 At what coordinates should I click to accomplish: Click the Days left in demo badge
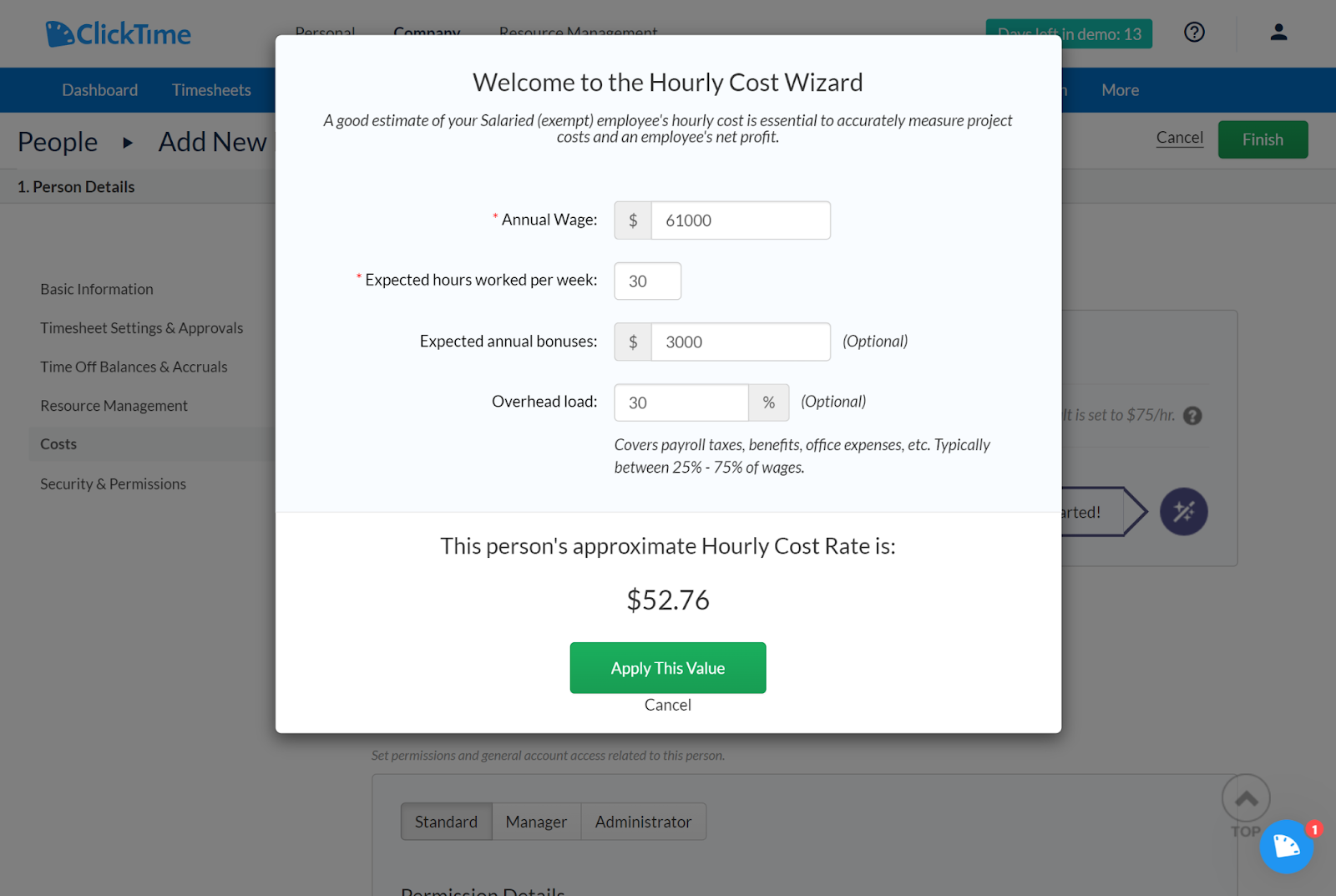[1069, 33]
